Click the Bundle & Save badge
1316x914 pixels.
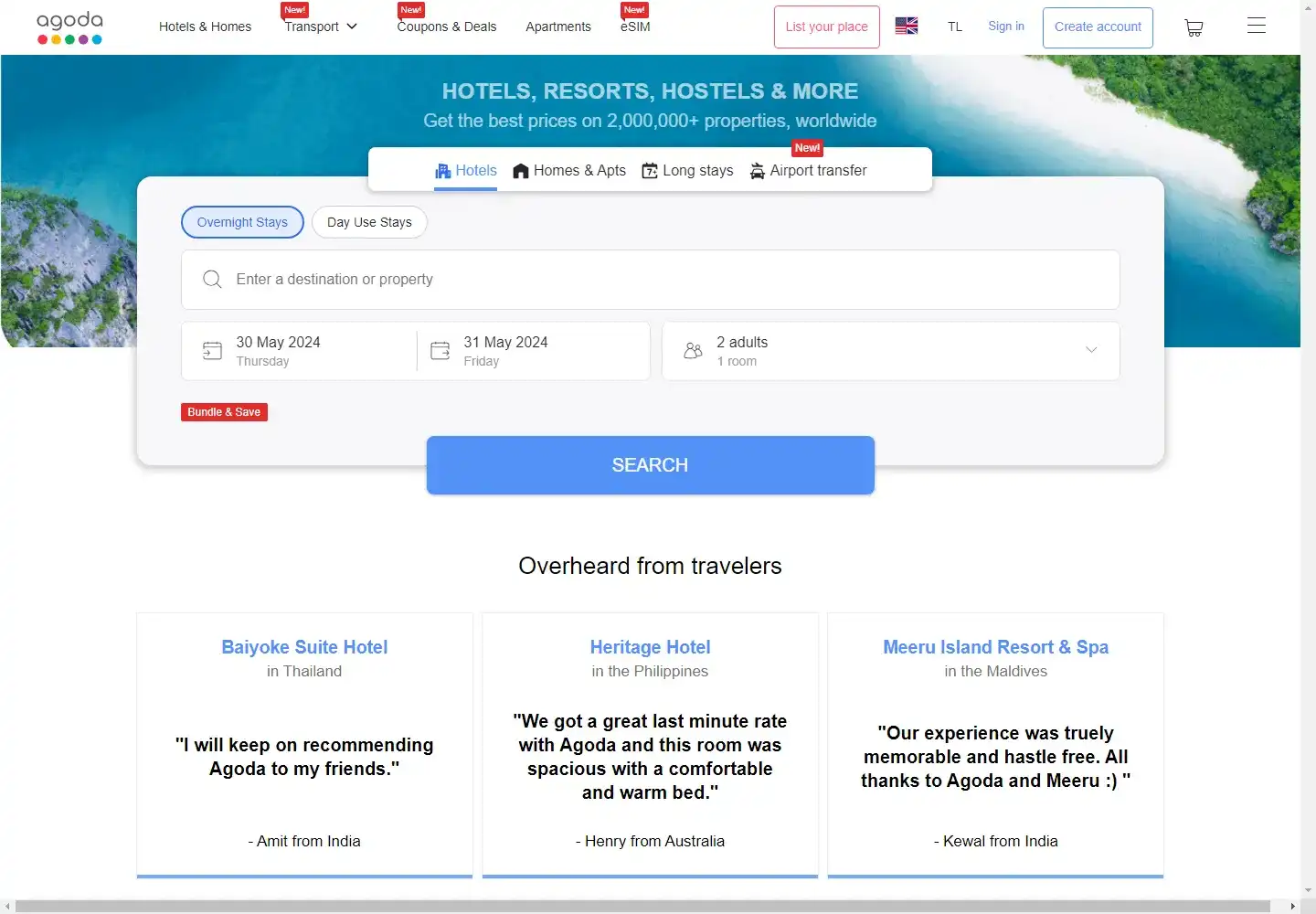(224, 412)
